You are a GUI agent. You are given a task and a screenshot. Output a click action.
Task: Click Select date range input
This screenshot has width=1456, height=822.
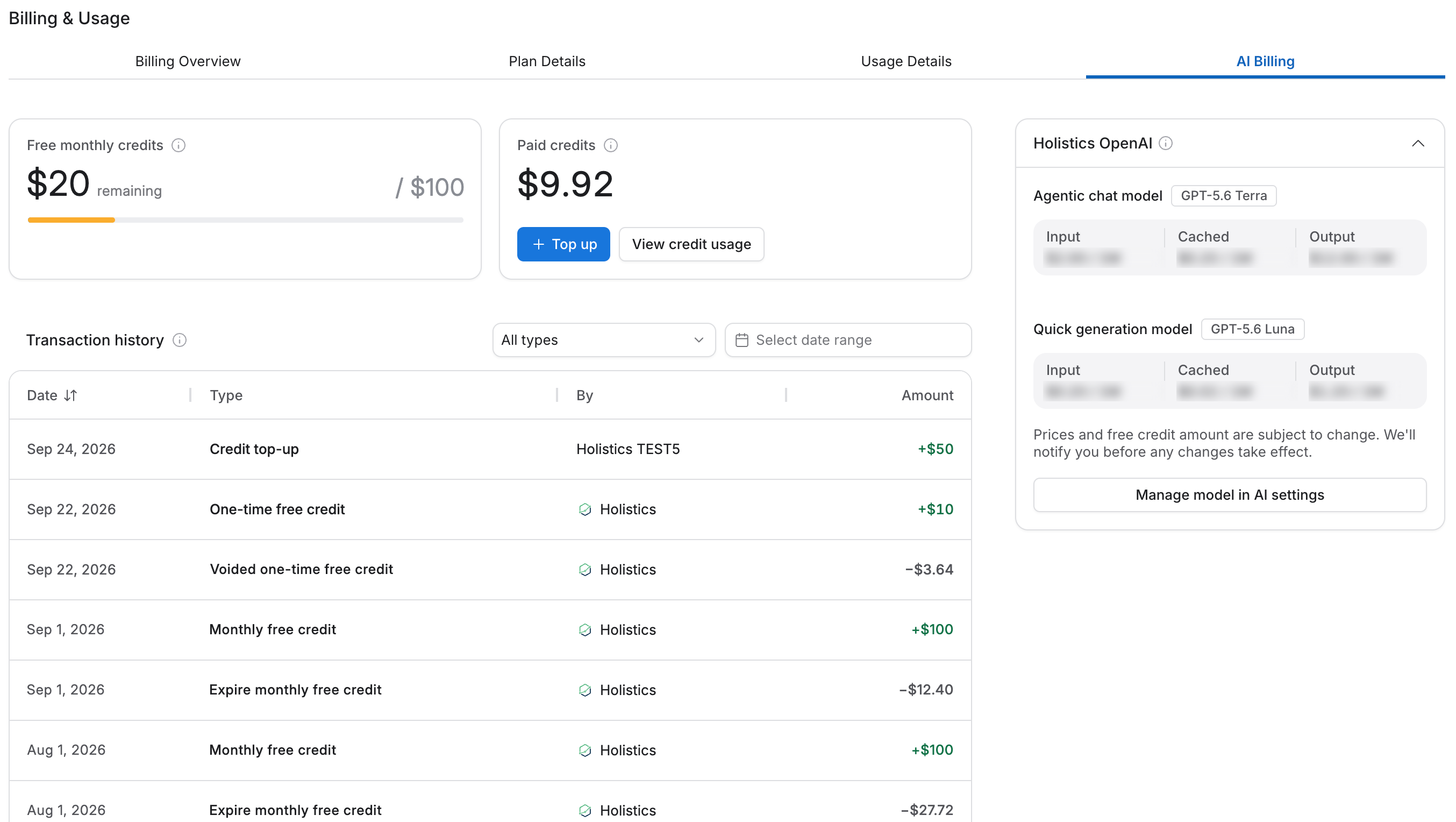click(848, 340)
